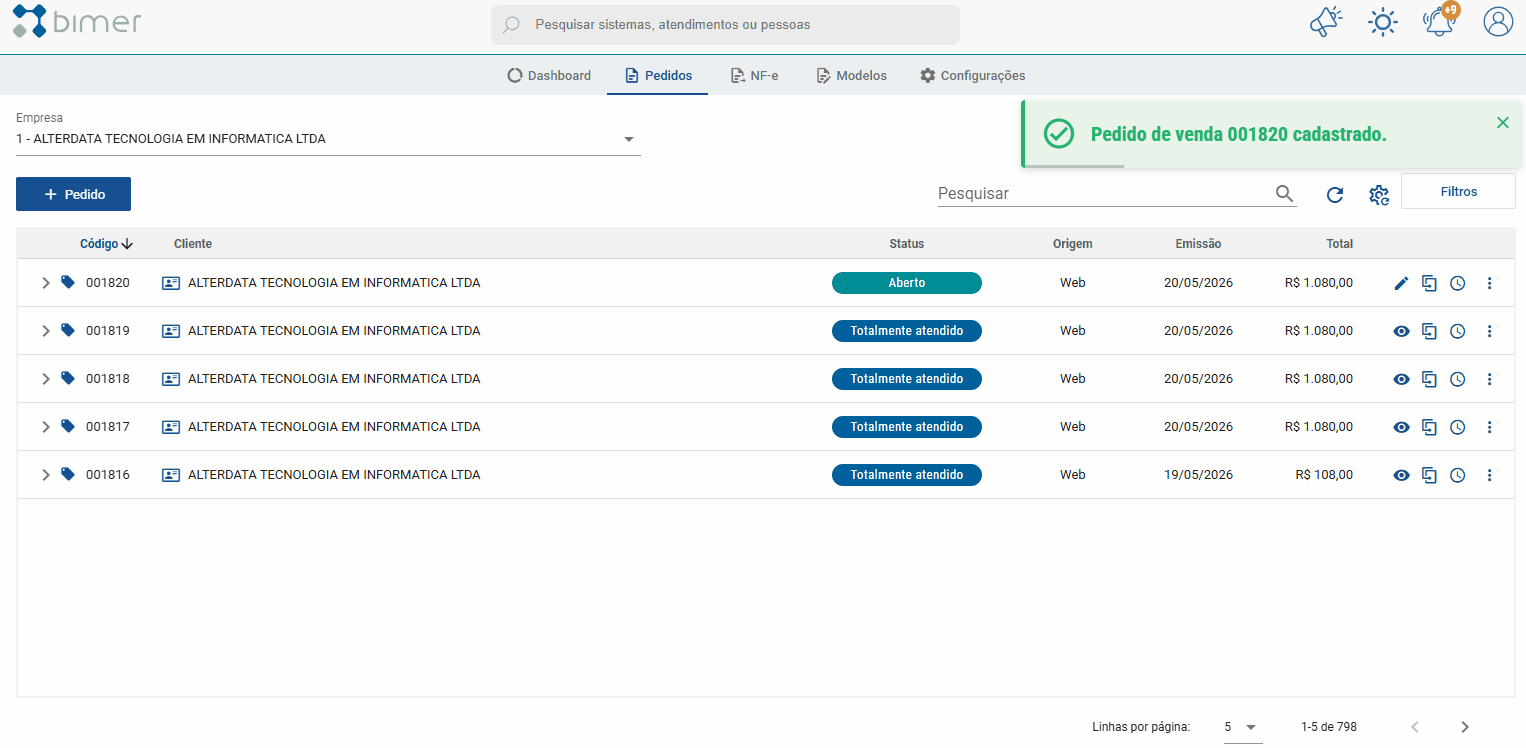Image resolution: width=1526 pixels, height=748 pixels.
Task: Open more options for order 001817
Action: pyautogui.click(x=1489, y=428)
